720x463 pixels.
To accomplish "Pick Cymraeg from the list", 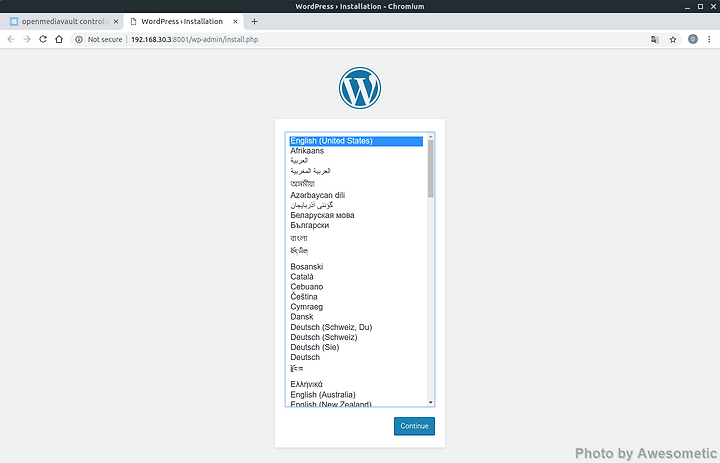I will tap(356, 307).
